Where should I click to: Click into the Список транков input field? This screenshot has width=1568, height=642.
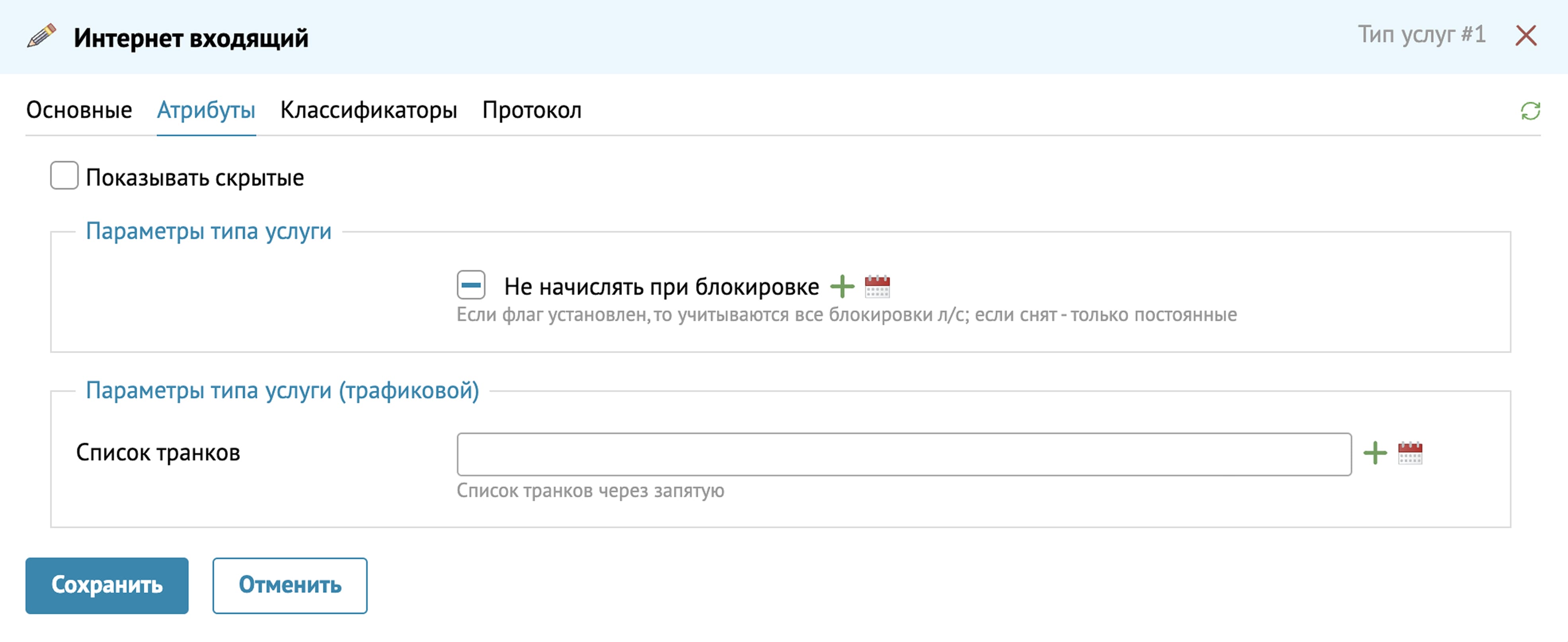pos(904,454)
